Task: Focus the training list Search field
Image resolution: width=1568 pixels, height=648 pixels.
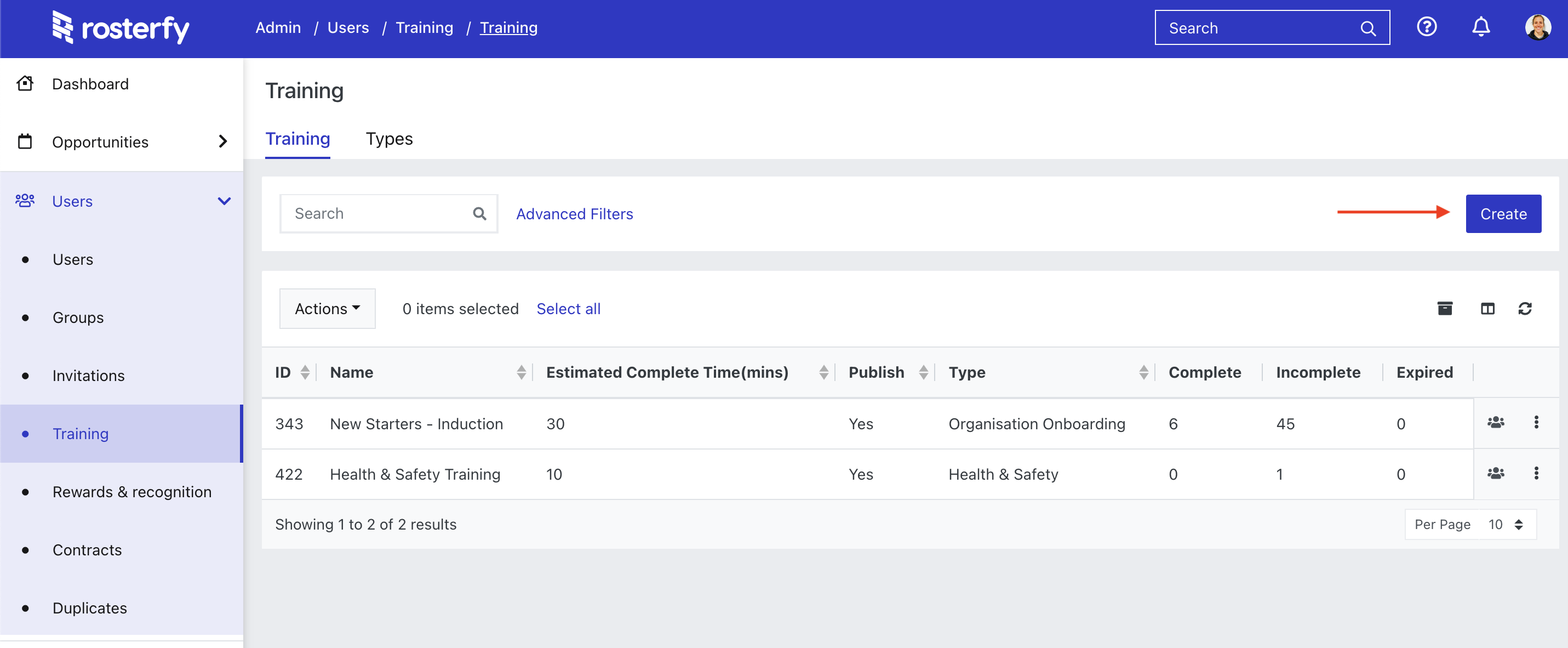Action: pos(388,214)
